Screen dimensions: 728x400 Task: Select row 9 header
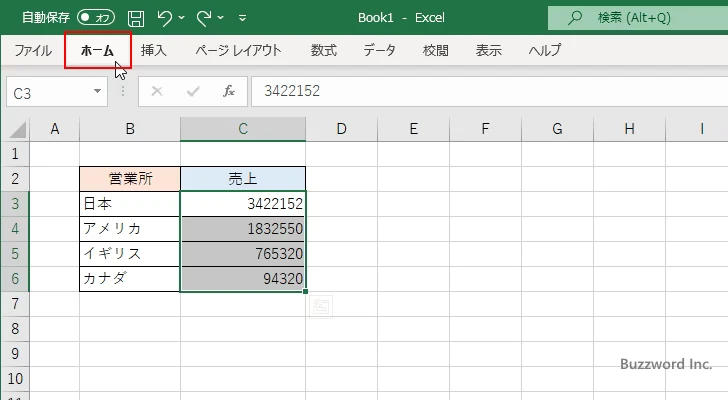(15, 354)
